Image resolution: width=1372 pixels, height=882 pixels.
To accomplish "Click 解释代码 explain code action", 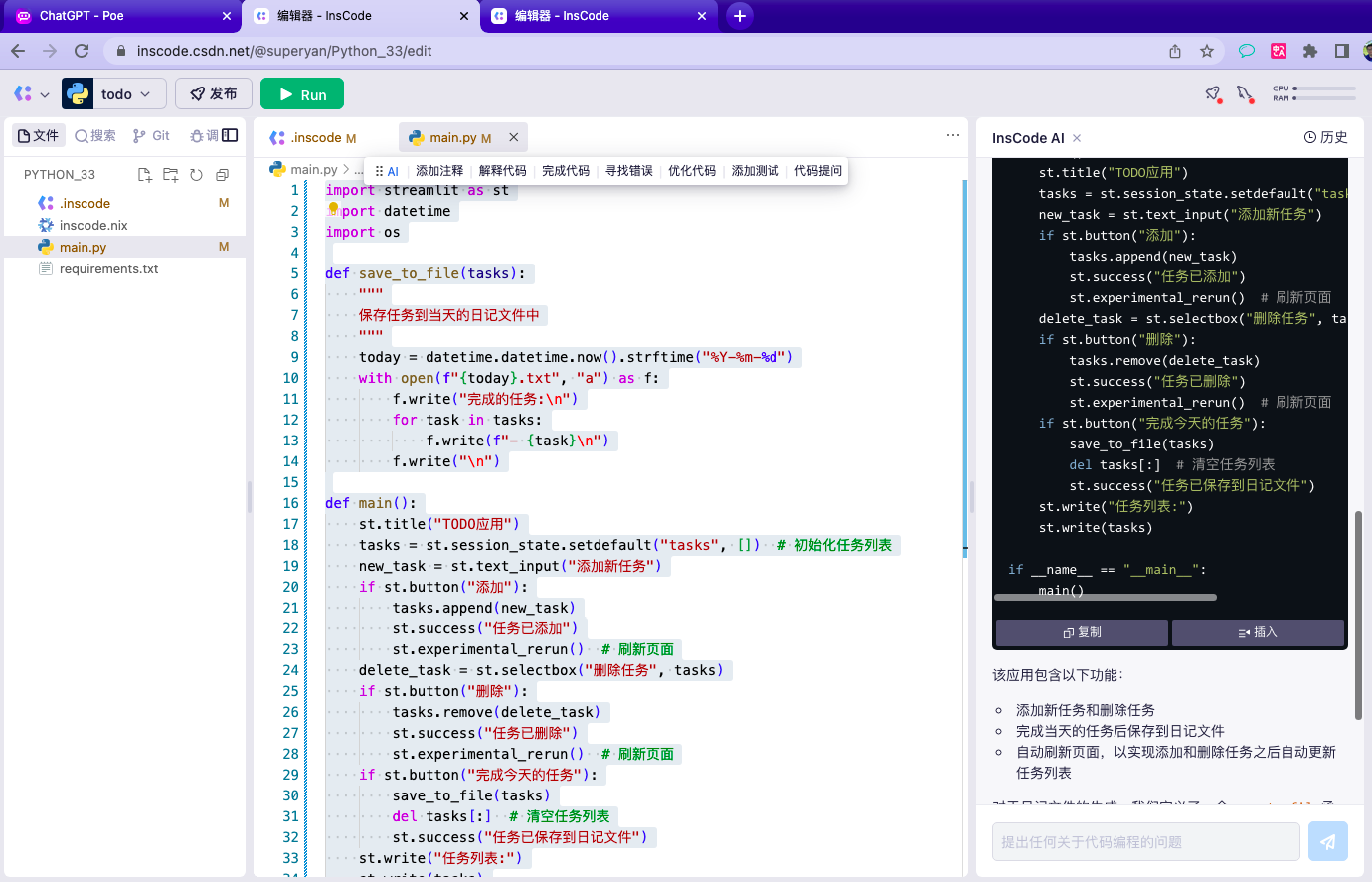I will 503,171.
